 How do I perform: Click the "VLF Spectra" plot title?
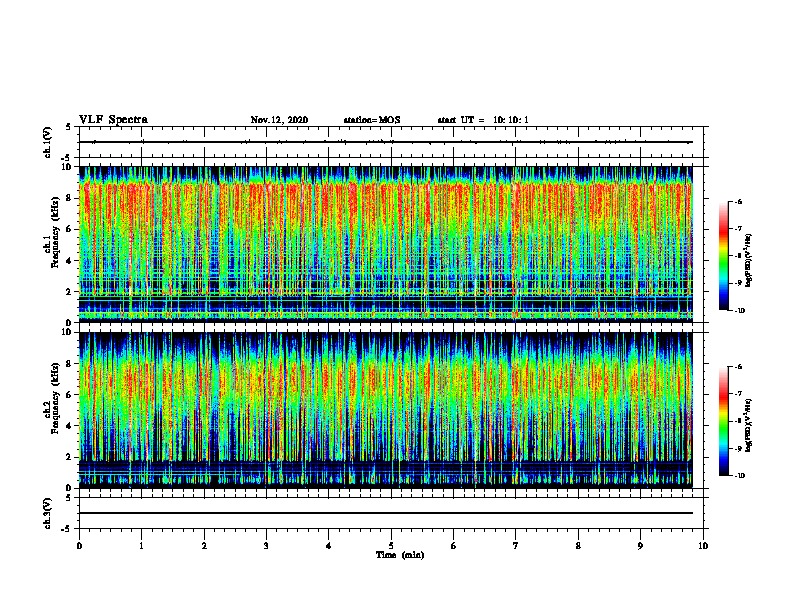pyautogui.click(x=113, y=120)
